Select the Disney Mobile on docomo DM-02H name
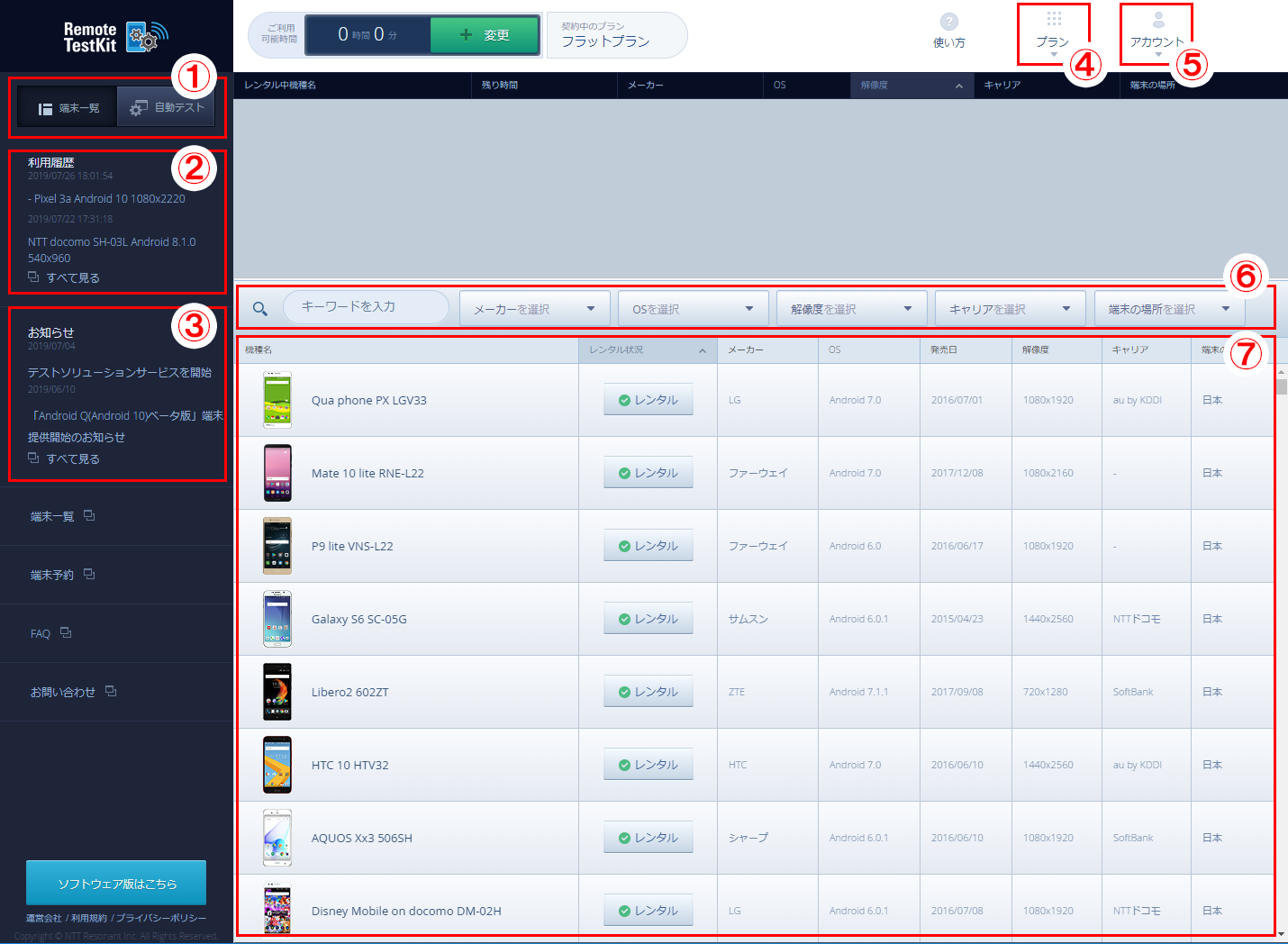This screenshot has width=1288, height=944. click(406, 911)
